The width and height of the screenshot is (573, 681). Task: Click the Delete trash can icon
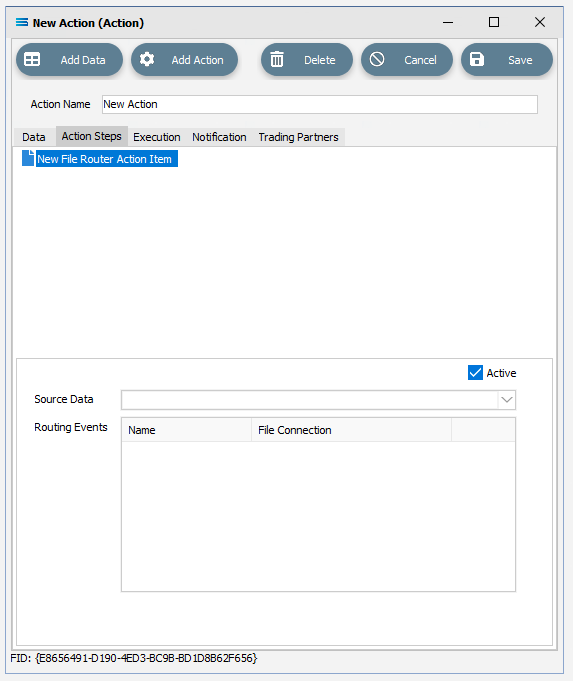click(x=277, y=60)
